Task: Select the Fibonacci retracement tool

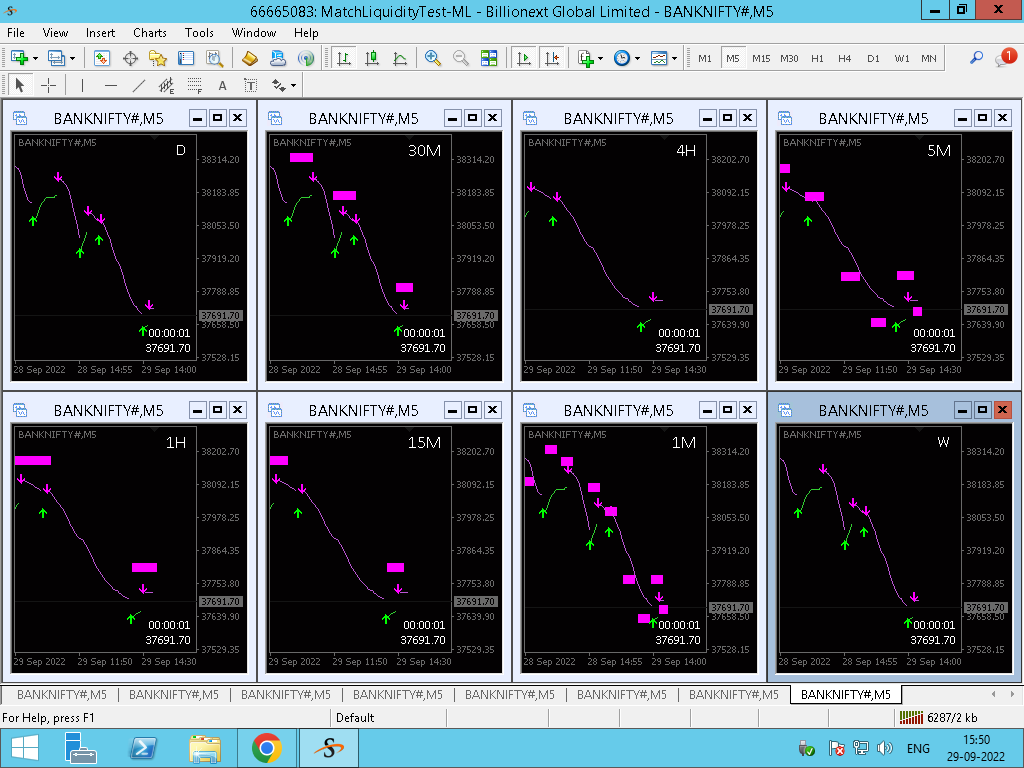Action: point(194,85)
